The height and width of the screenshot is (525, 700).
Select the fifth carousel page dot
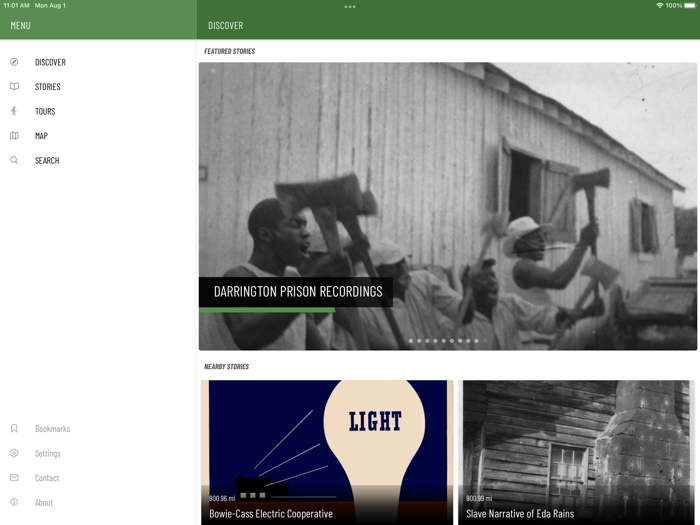(x=444, y=341)
